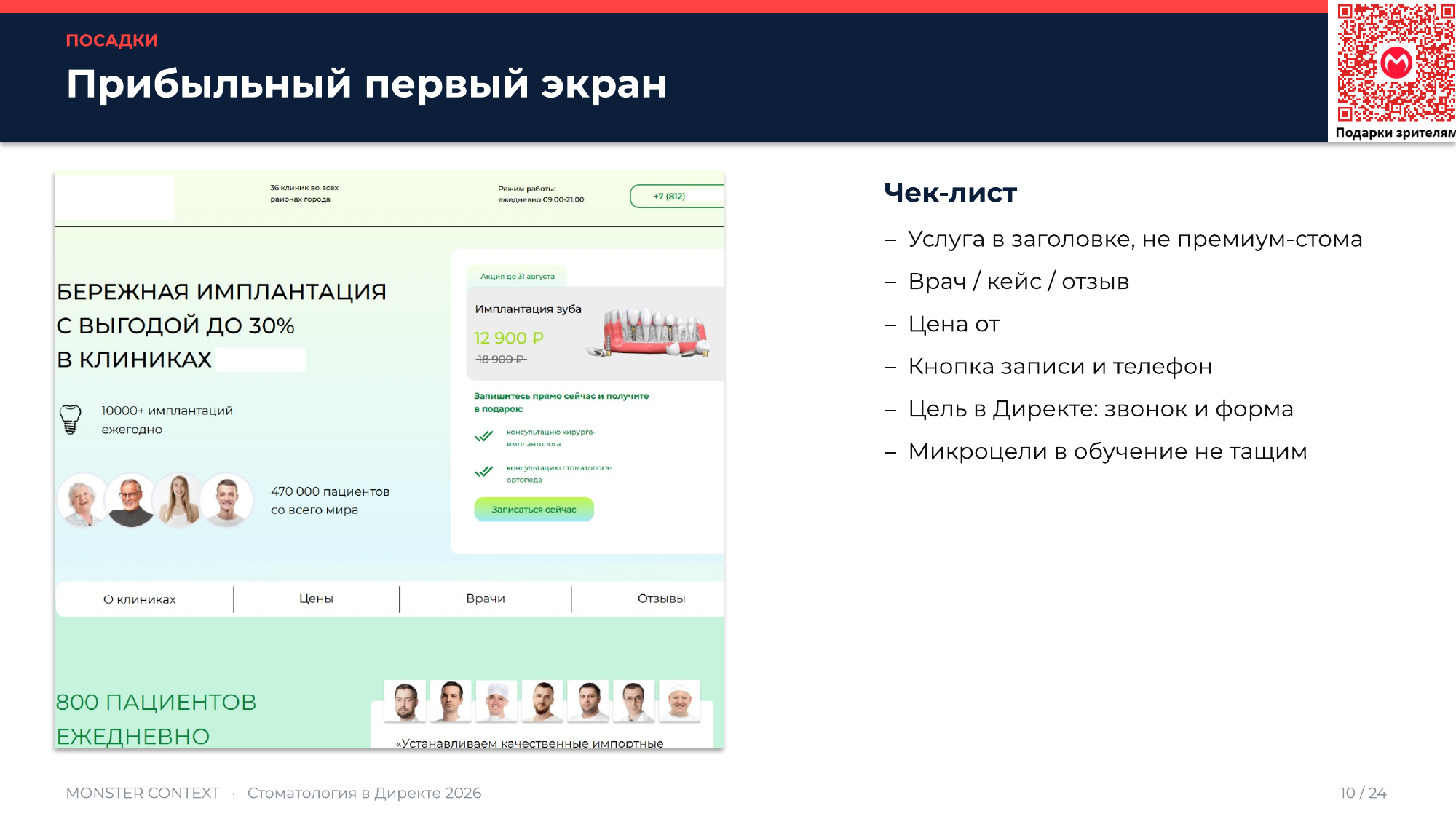The width and height of the screenshot is (1456, 819).
Task: Click the Акция до 31 августа badge
Action: click(x=518, y=277)
